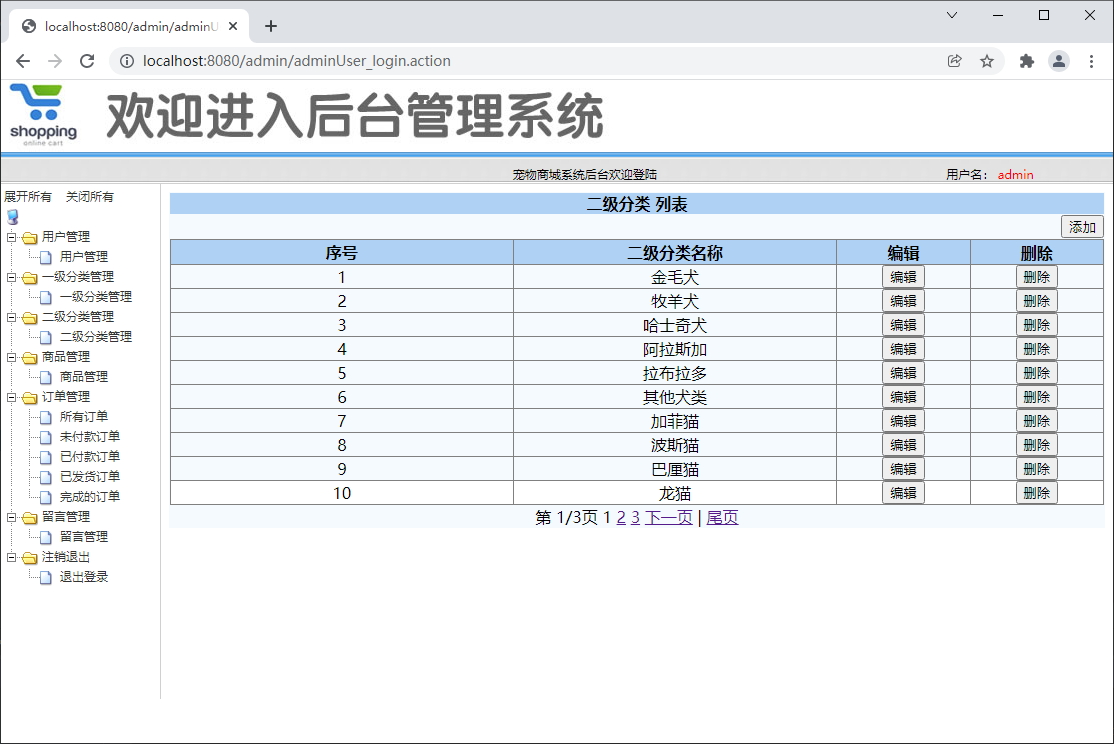Click the 下一页 link

(669, 517)
